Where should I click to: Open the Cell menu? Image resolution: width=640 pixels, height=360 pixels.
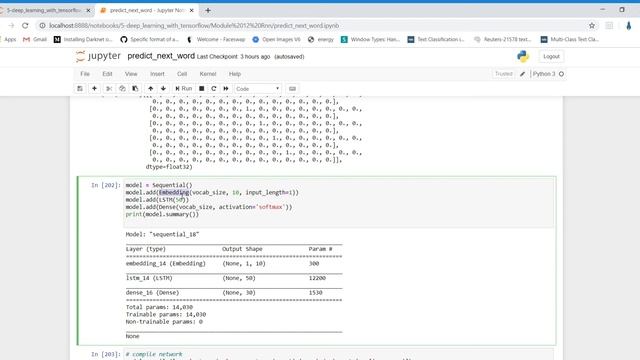(182, 74)
